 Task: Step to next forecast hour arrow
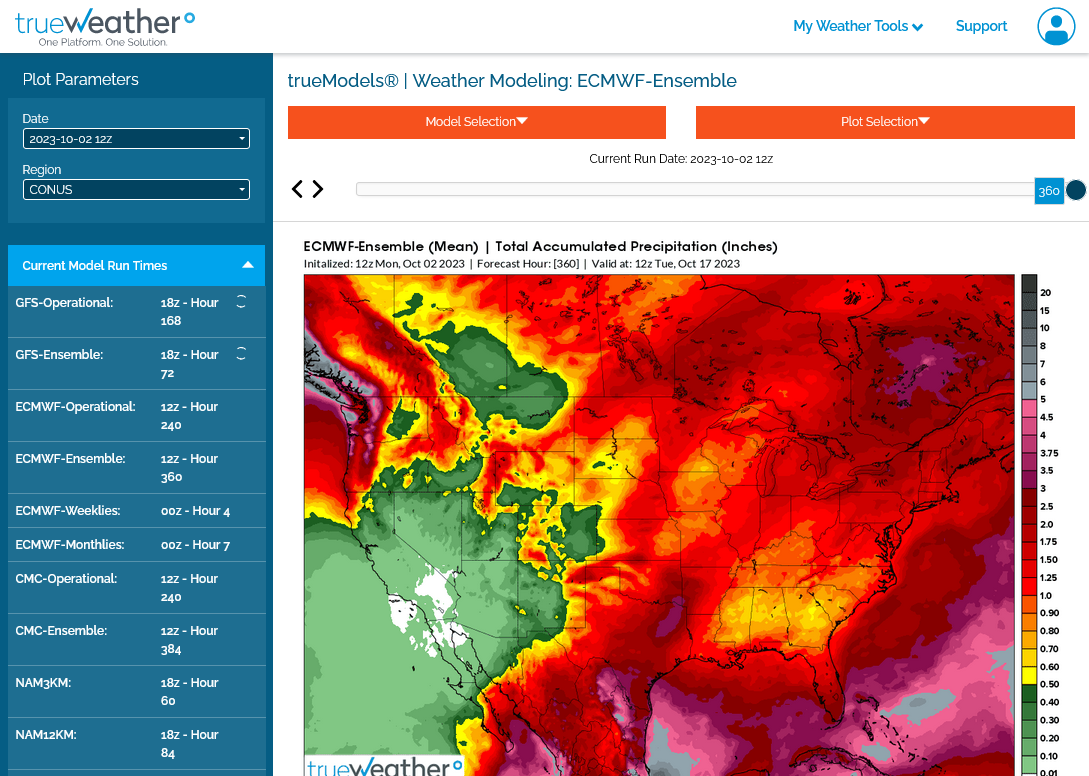318,189
